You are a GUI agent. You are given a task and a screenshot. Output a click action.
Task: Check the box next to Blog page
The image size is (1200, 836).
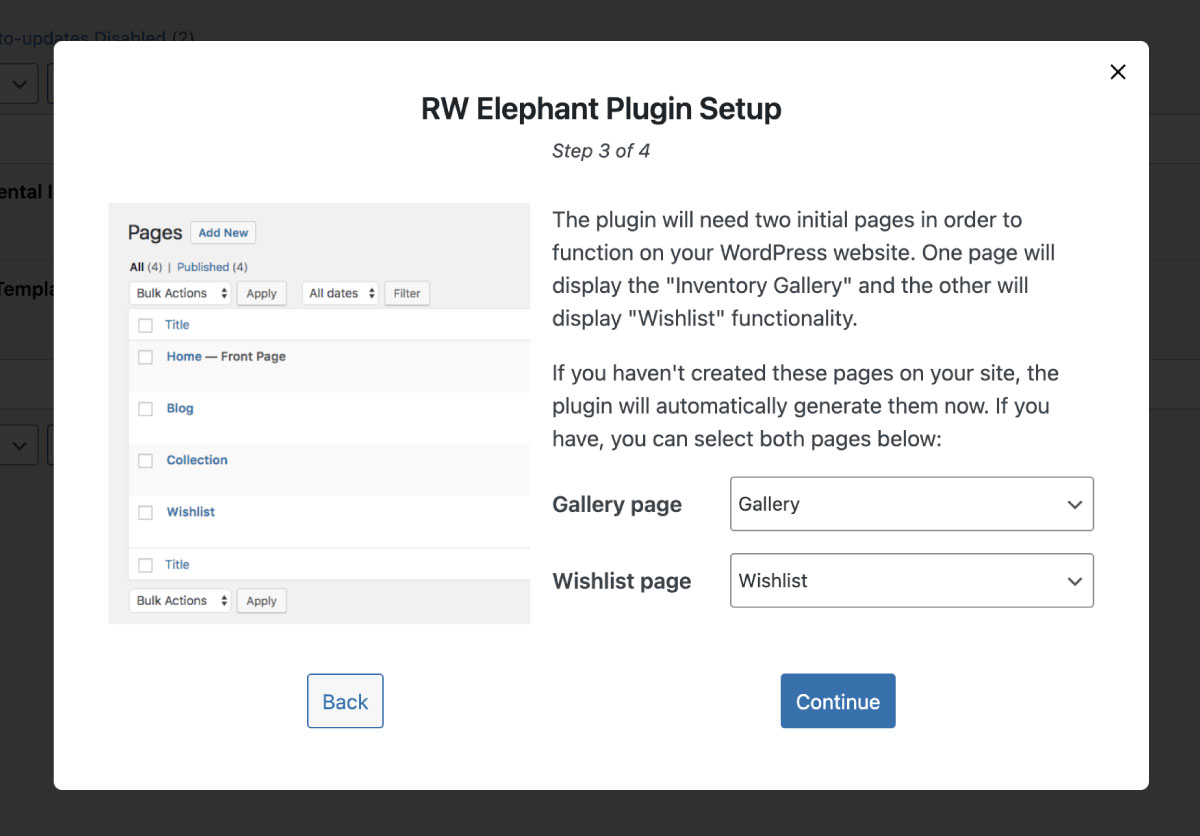146,409
